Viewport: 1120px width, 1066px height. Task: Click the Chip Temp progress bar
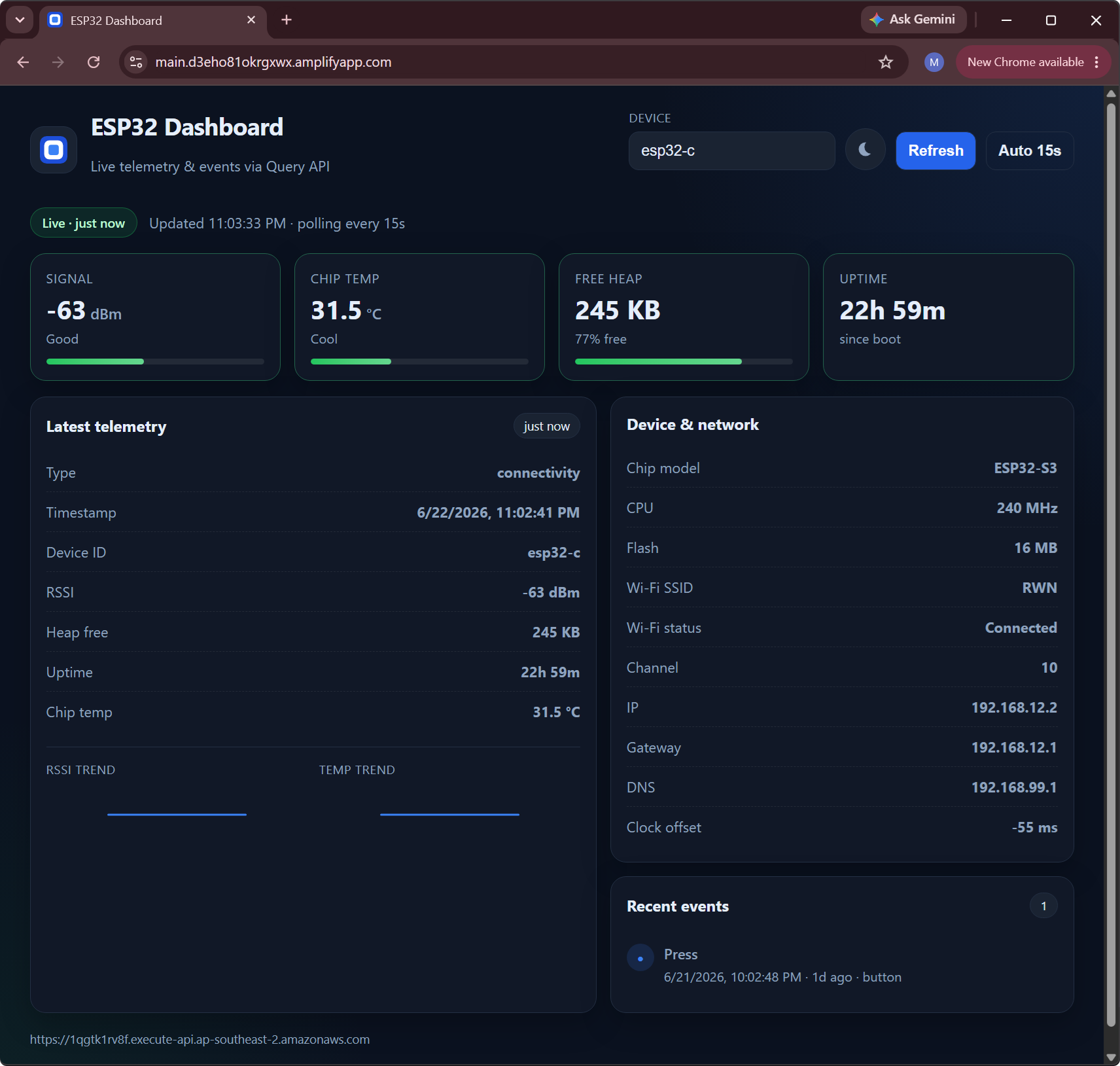pos(419,361)
